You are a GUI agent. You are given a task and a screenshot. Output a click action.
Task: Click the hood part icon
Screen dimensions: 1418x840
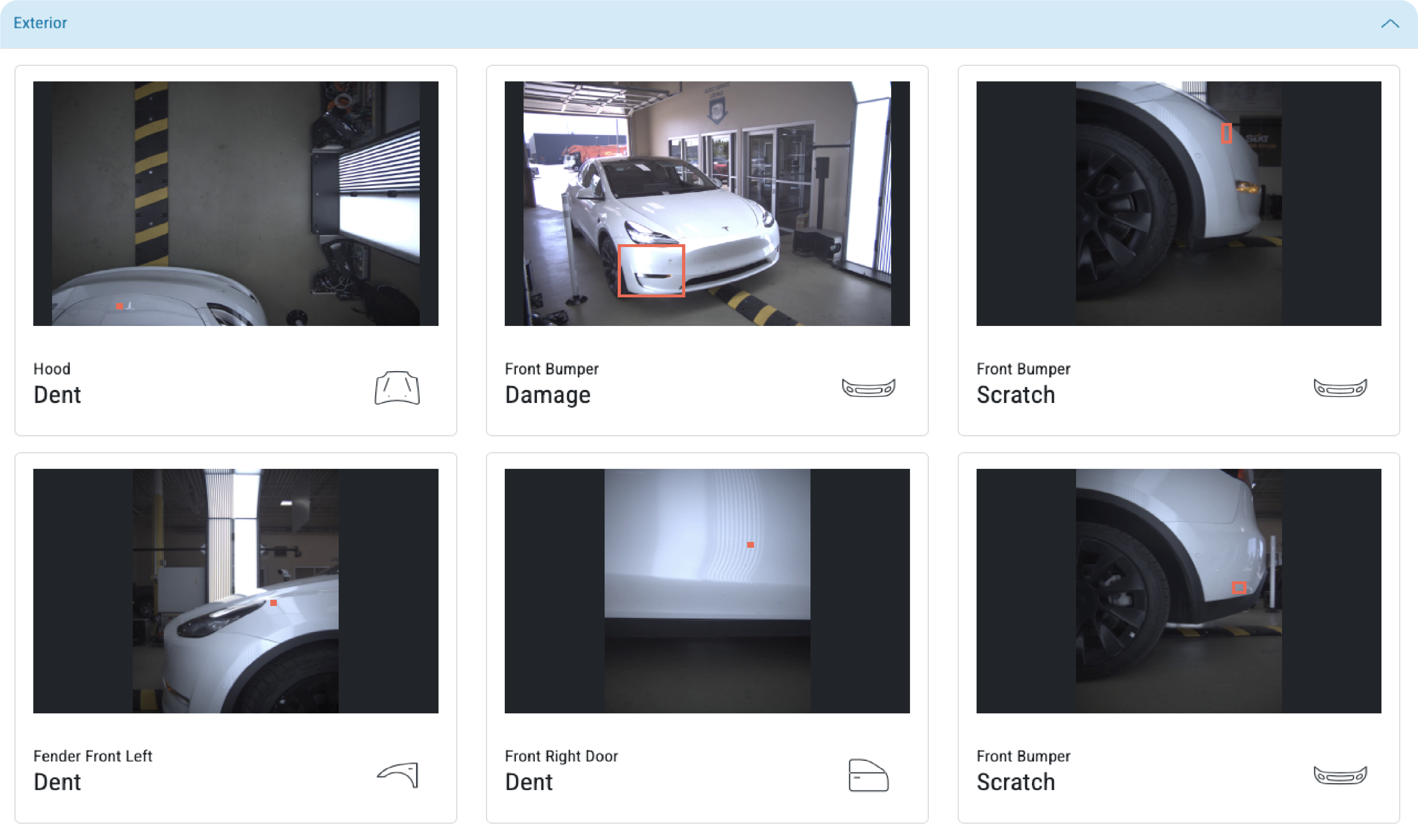coord(397,388)
